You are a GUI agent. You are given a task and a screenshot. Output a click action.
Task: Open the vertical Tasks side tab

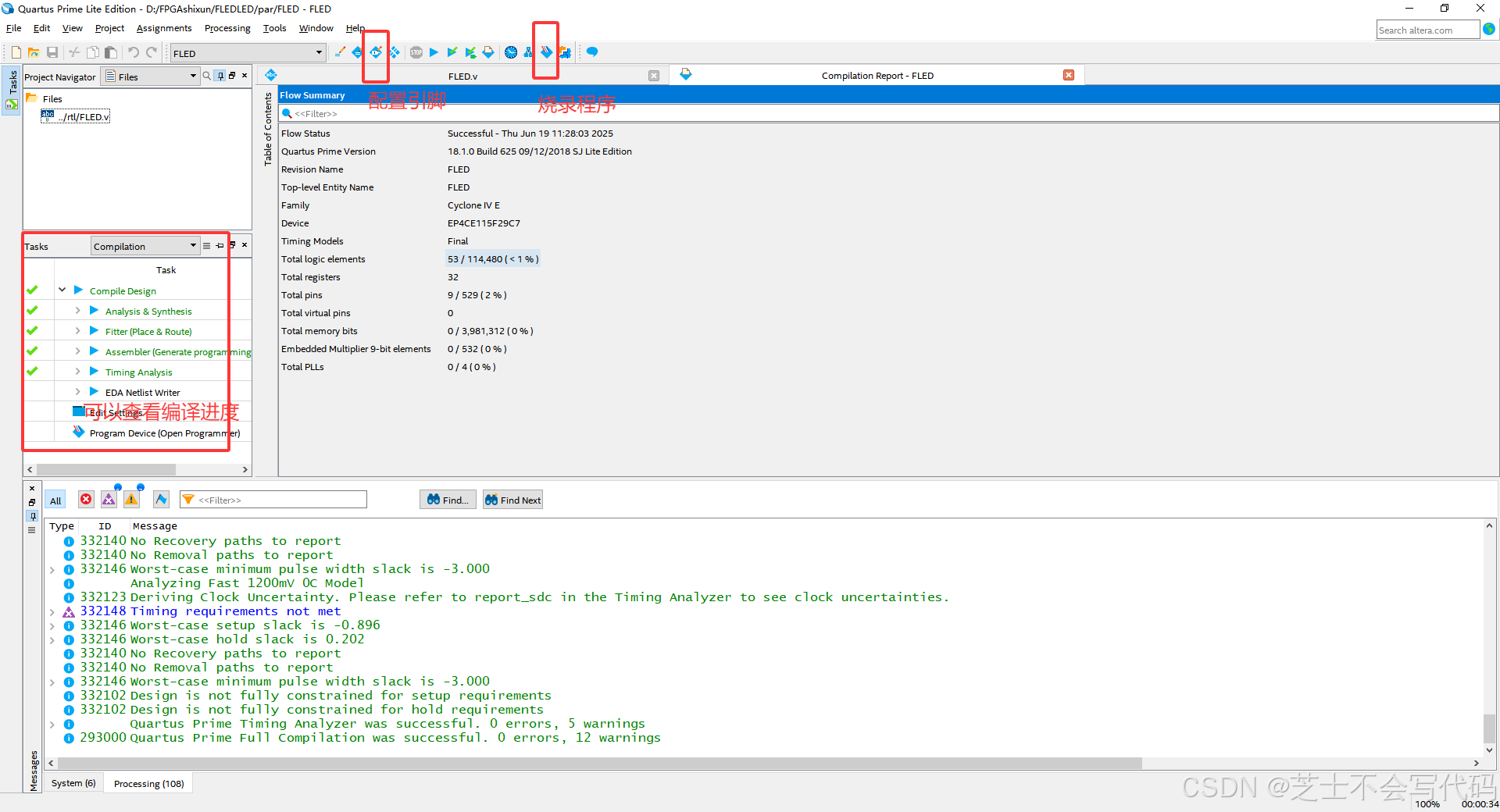point(12,91)
